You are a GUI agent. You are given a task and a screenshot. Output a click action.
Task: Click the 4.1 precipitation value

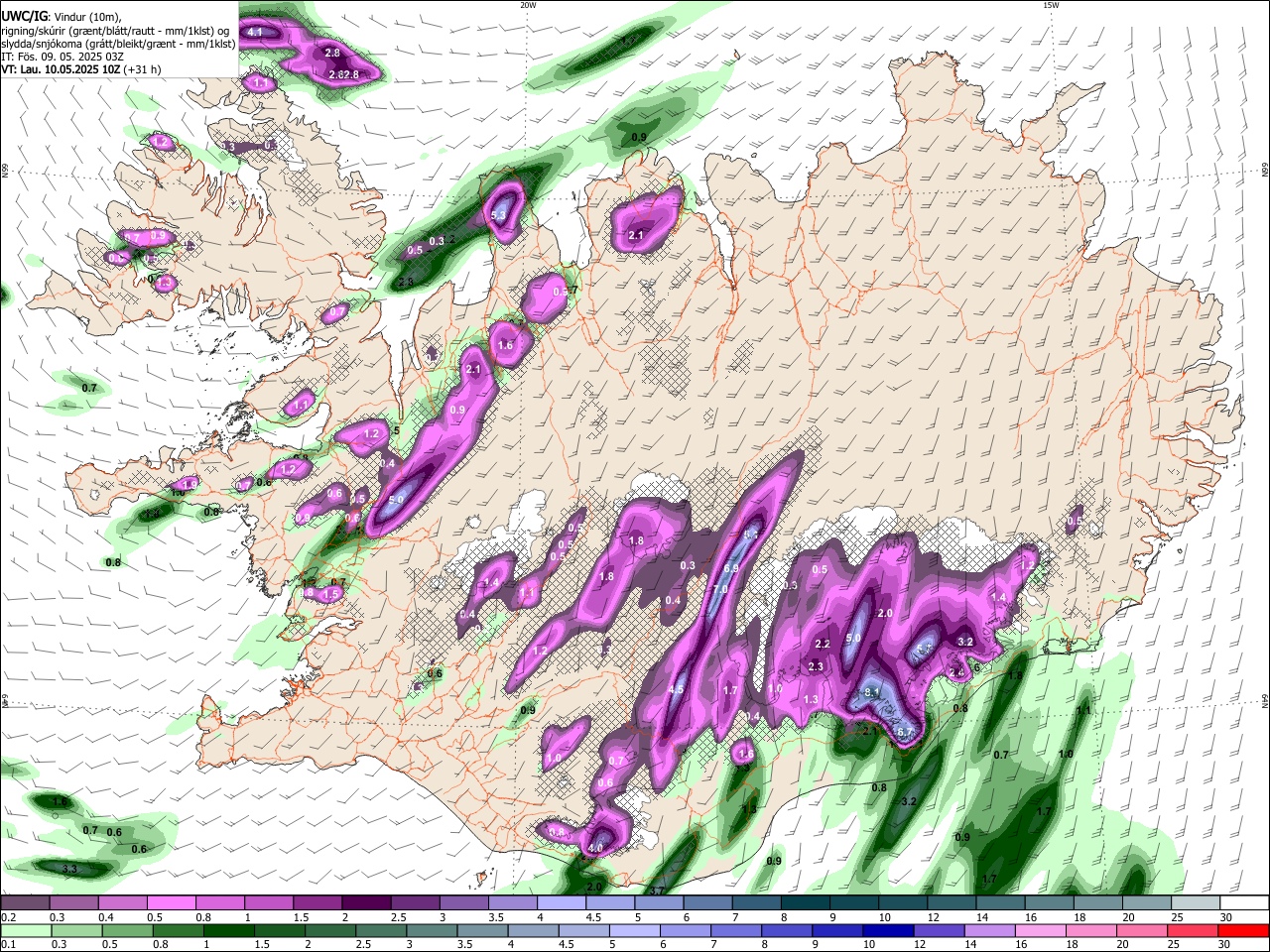(x=255, y=33)
